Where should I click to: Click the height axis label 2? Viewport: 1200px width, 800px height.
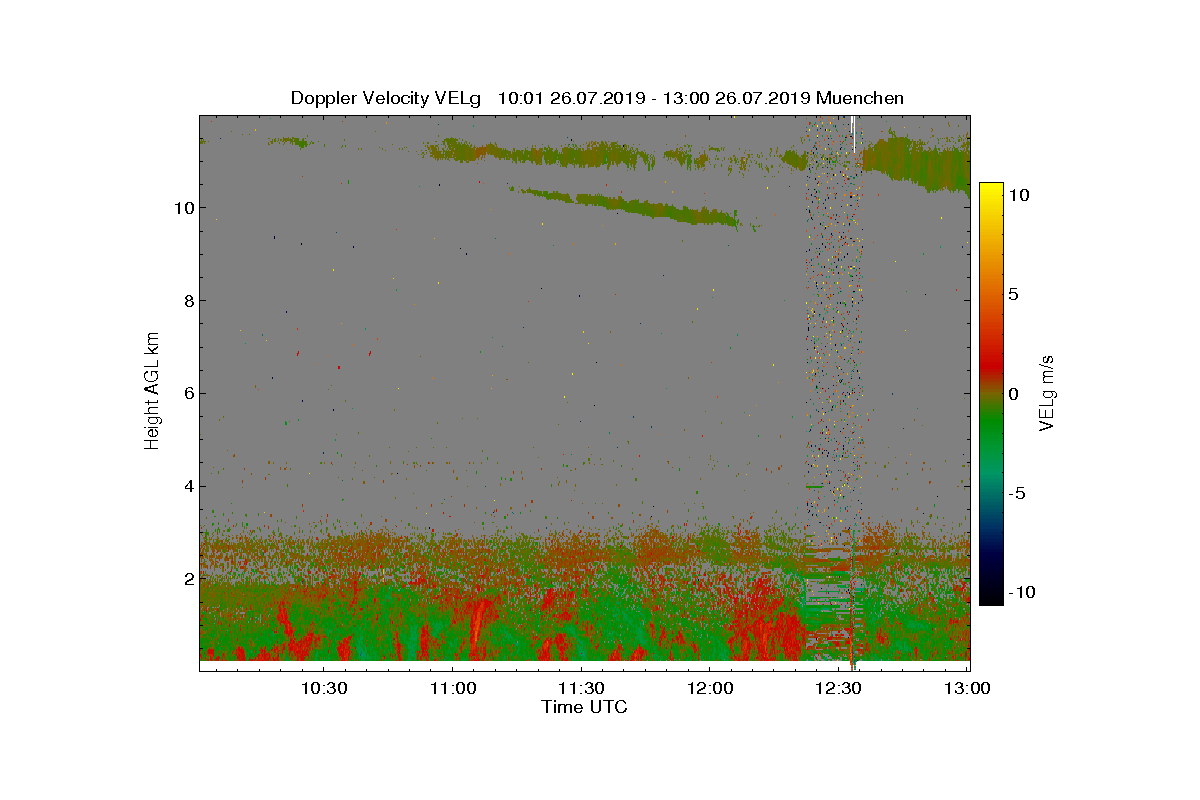188,579
